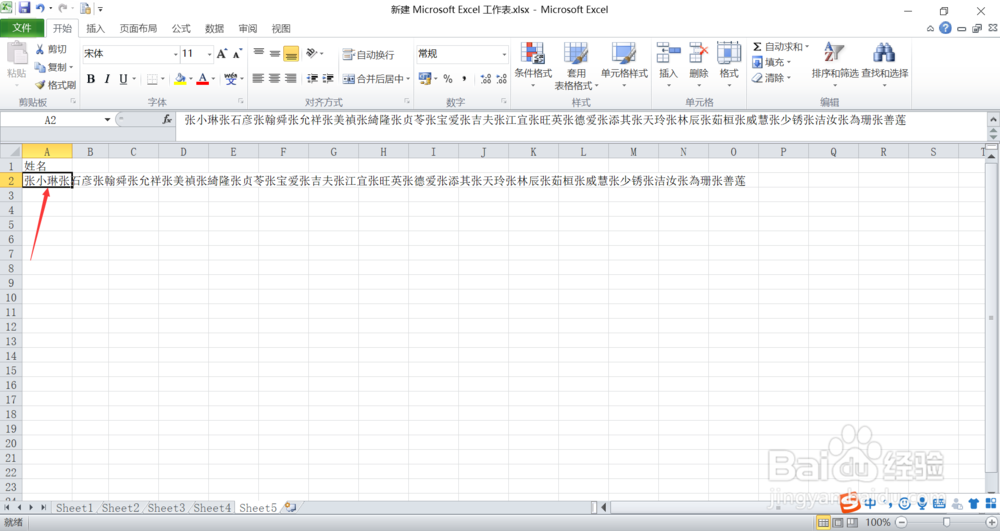Click the increase decimal icon
This screenshot has height=531, width=1000.
pos(485,79)
